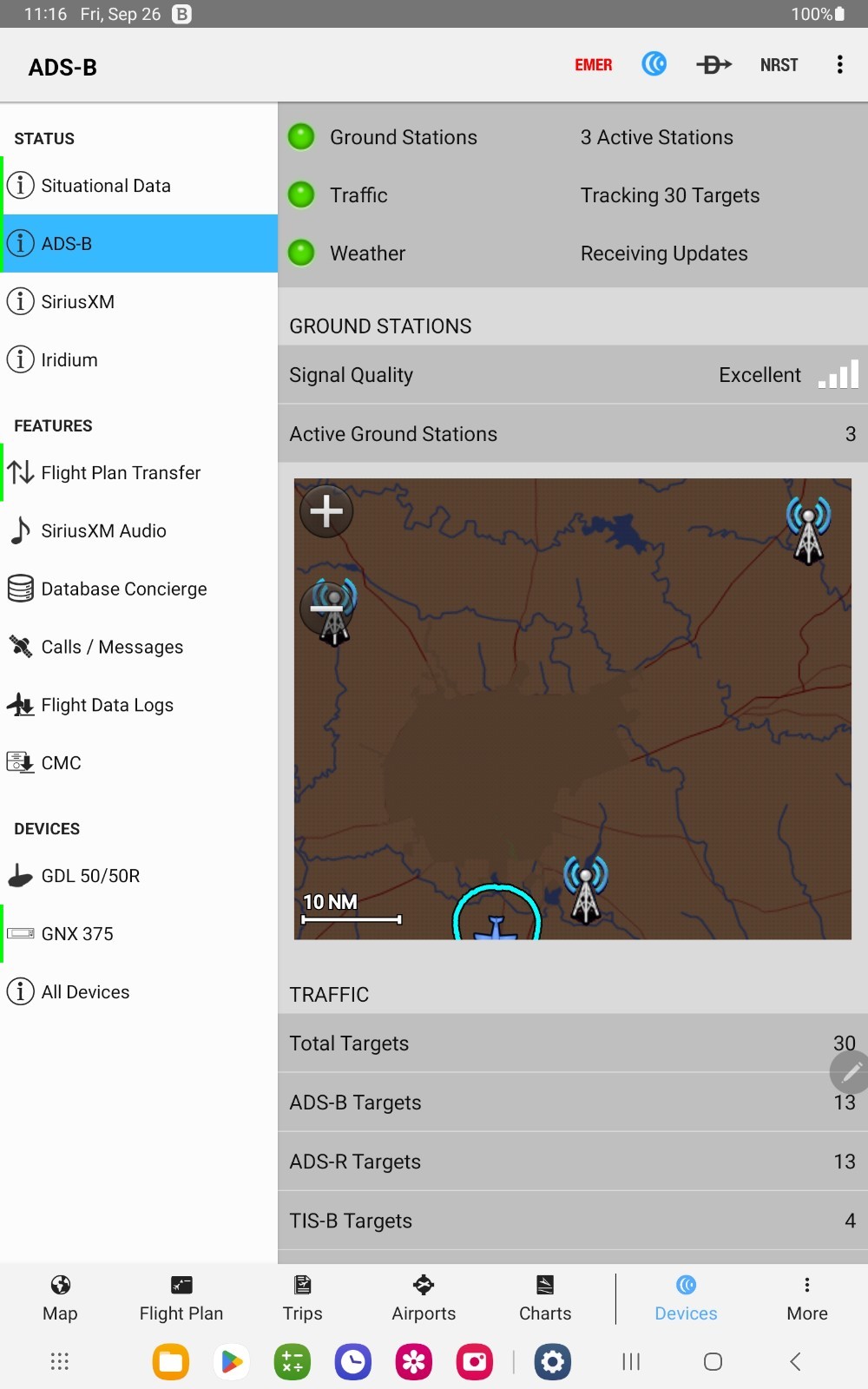Open Flight Plan Transfer feature
Image resolution: width=868 pixels, height=1389 pixels.
(x=139, y=473)
